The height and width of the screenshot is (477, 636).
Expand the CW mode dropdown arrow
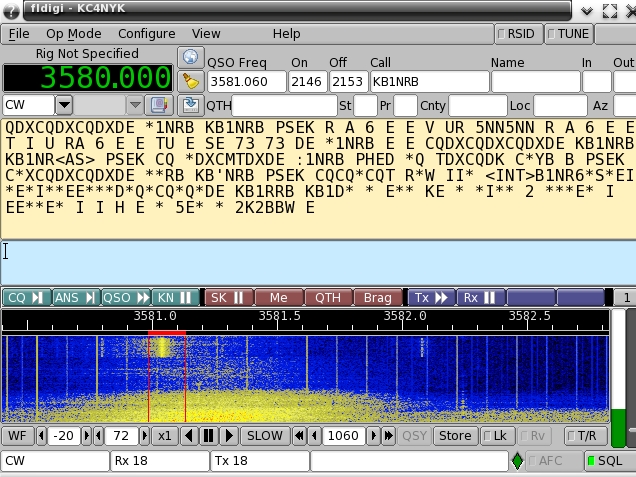(64, 104)
